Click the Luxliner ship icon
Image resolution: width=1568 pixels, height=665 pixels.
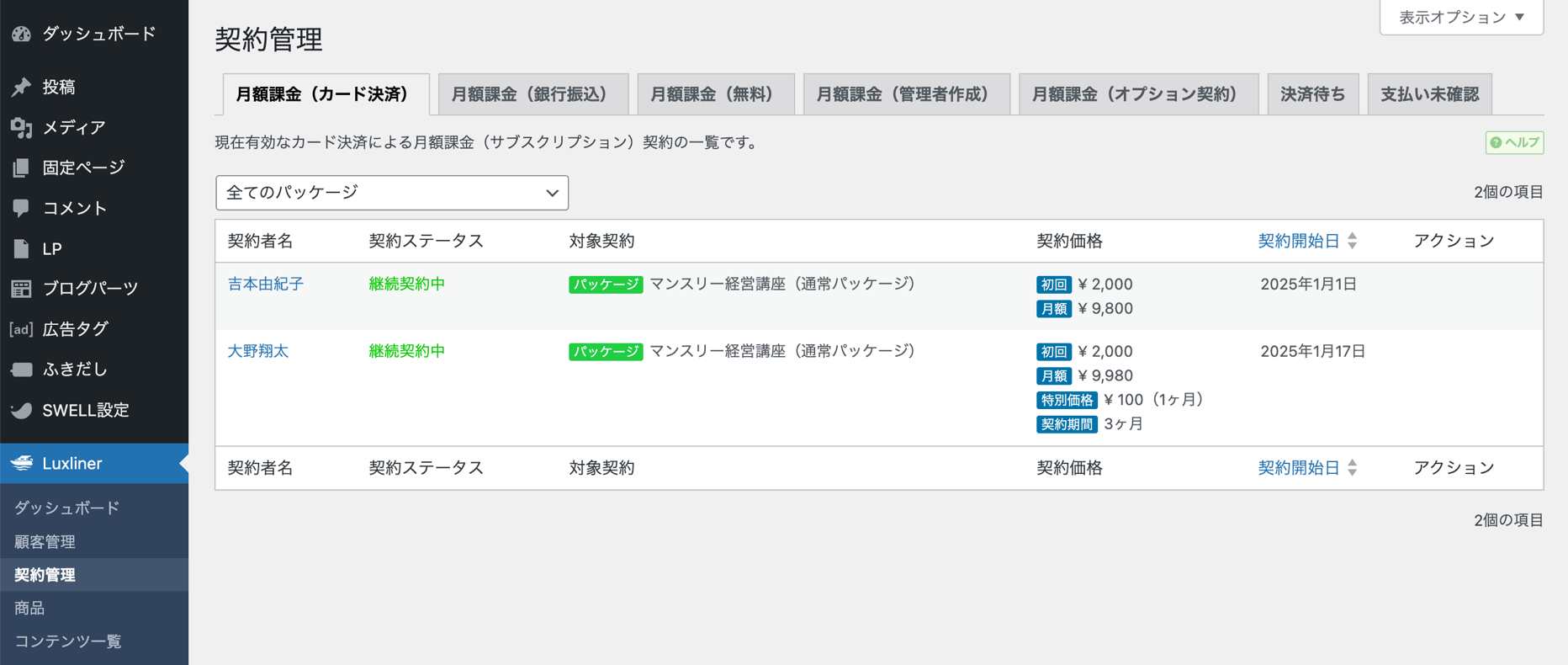point(22,463)
